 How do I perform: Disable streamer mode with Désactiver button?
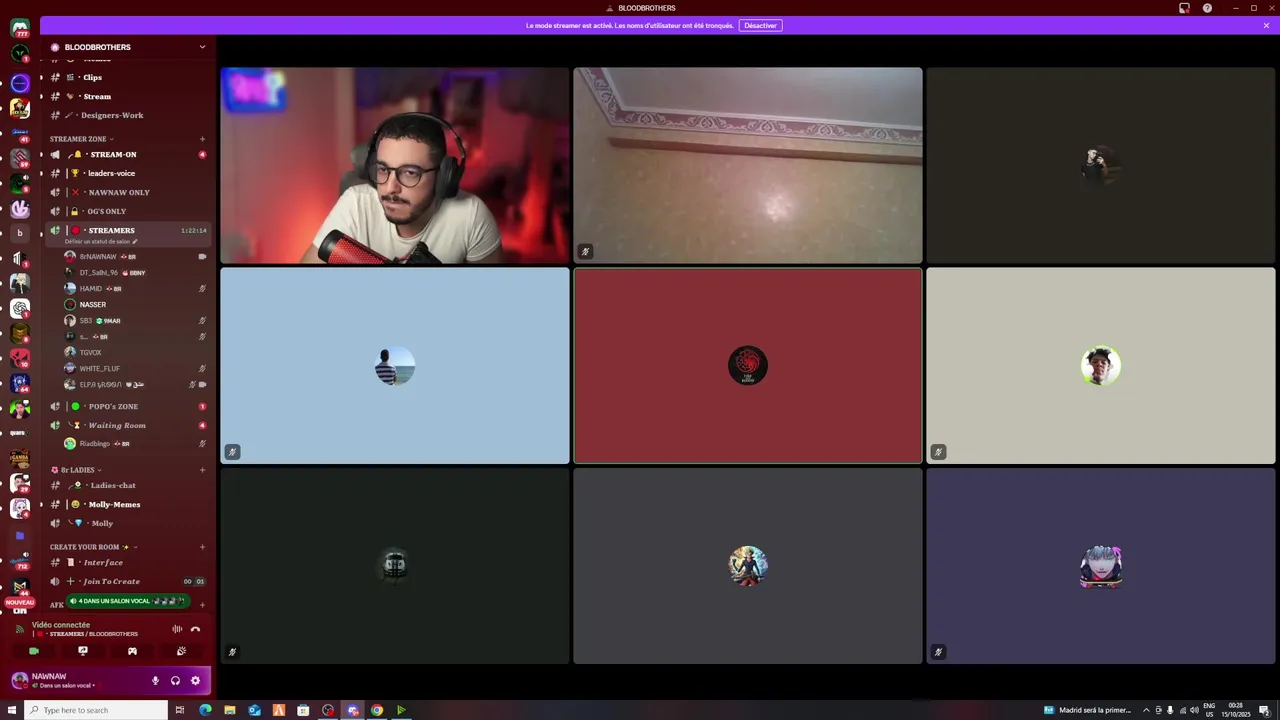pos(760,25)
